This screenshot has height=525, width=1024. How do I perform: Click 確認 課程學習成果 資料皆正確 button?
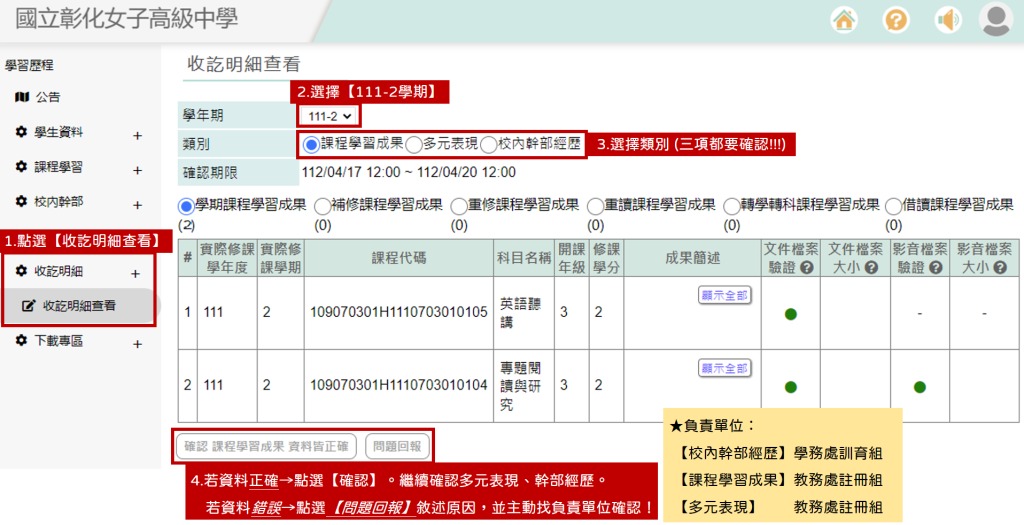(266, 447)
